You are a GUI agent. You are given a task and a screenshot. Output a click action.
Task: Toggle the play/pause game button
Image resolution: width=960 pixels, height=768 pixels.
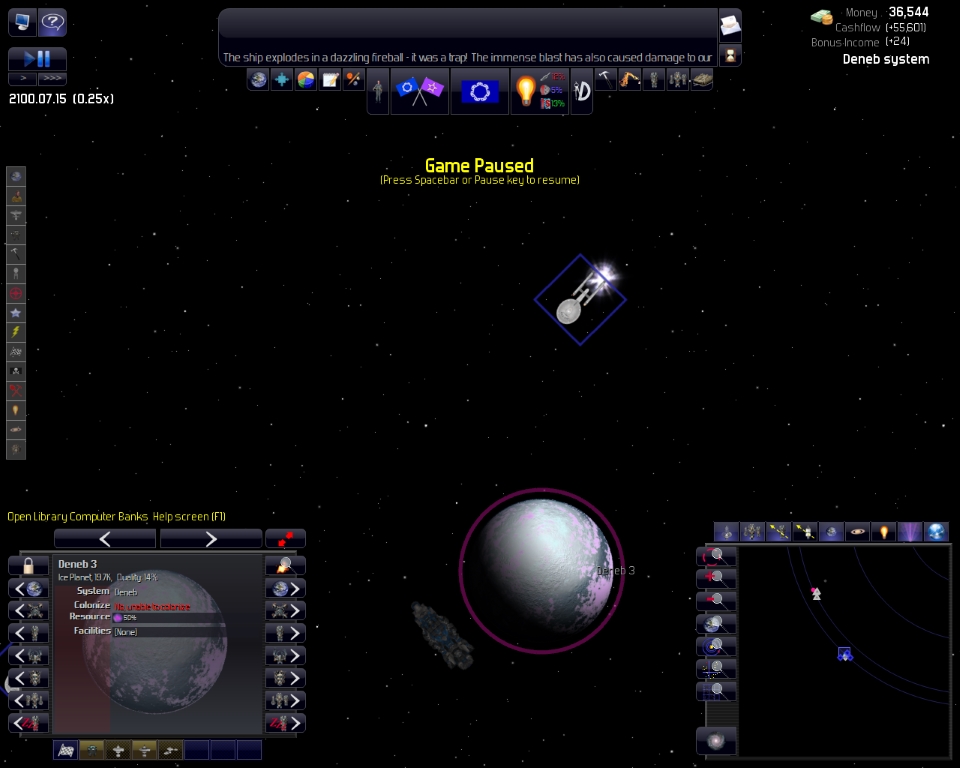click(37, 59)
